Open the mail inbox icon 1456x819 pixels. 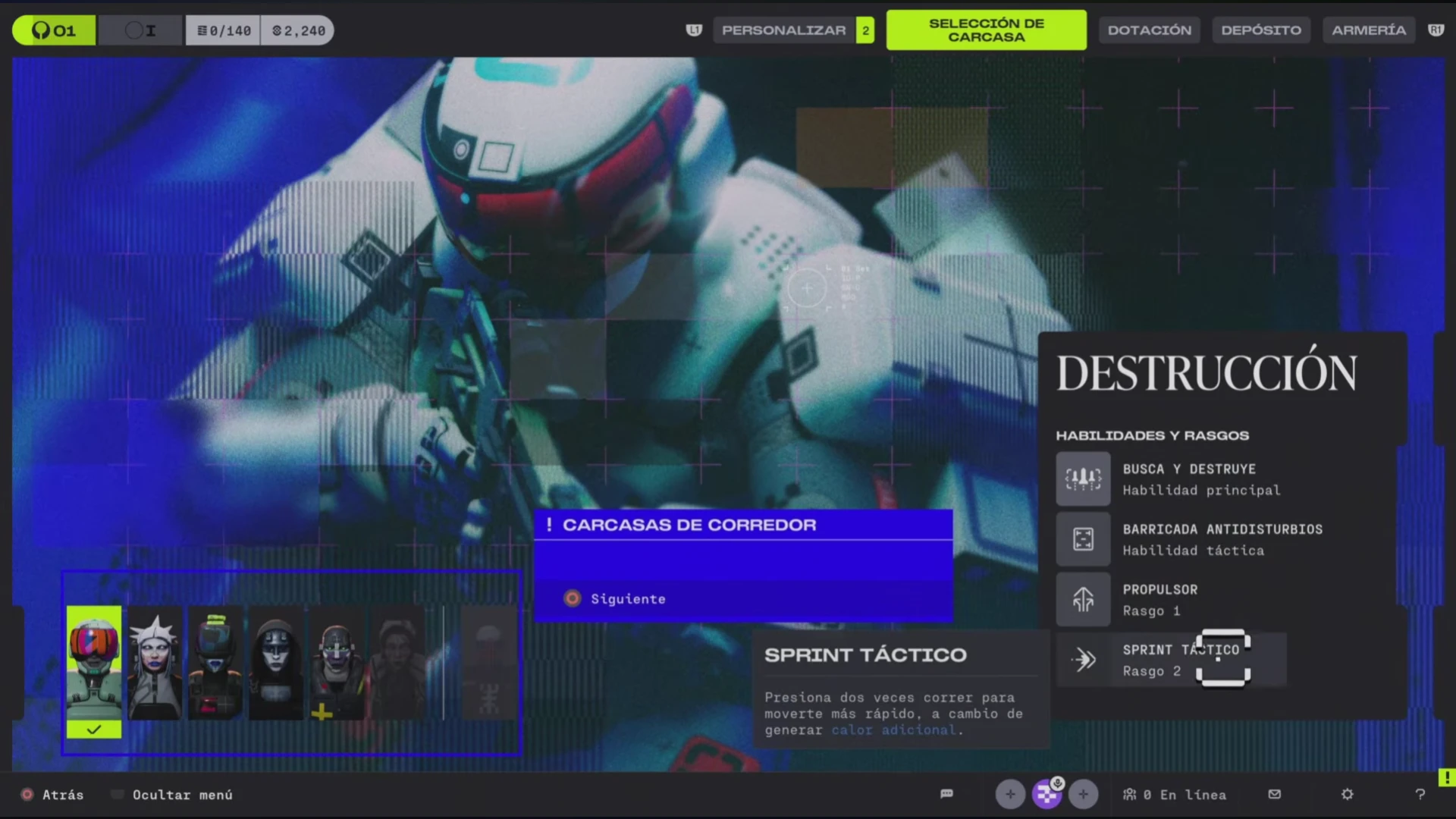1275,794
